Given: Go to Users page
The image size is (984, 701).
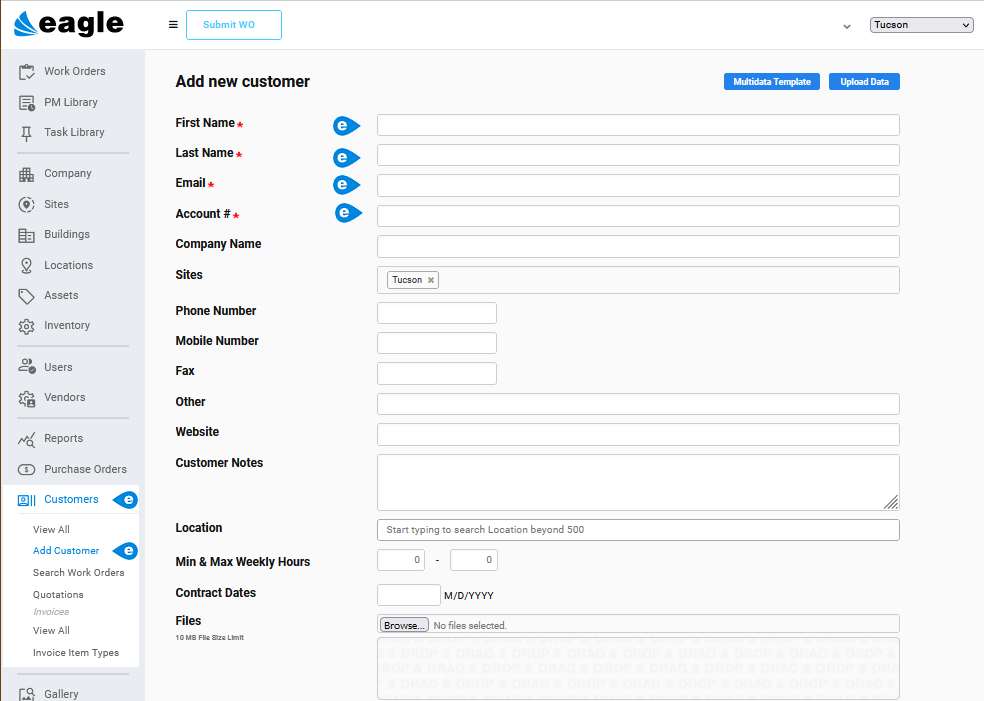Looking at the screenshot, I should point(58,367).
